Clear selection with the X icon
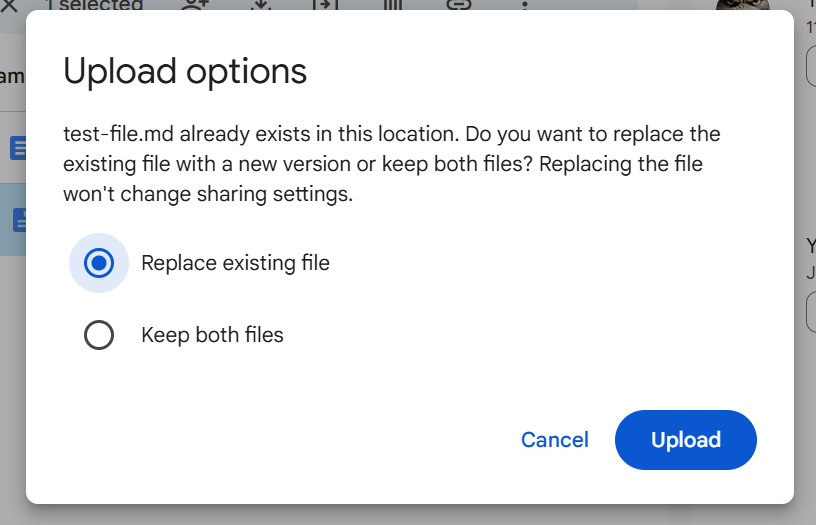This screenshot has height=525, width=816. click(x=10, y=5)
